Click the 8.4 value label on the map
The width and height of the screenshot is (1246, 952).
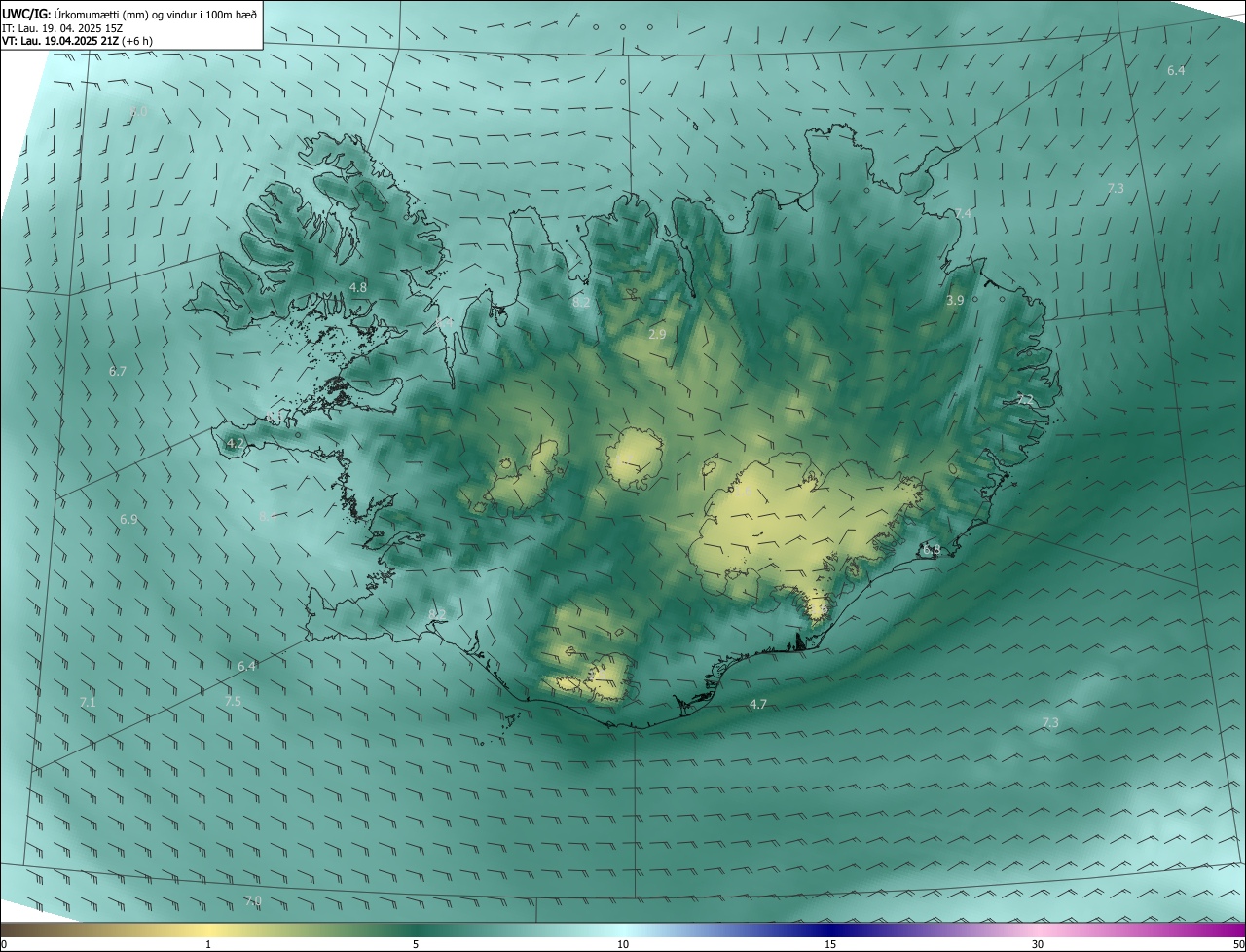[x=268, y=517]
